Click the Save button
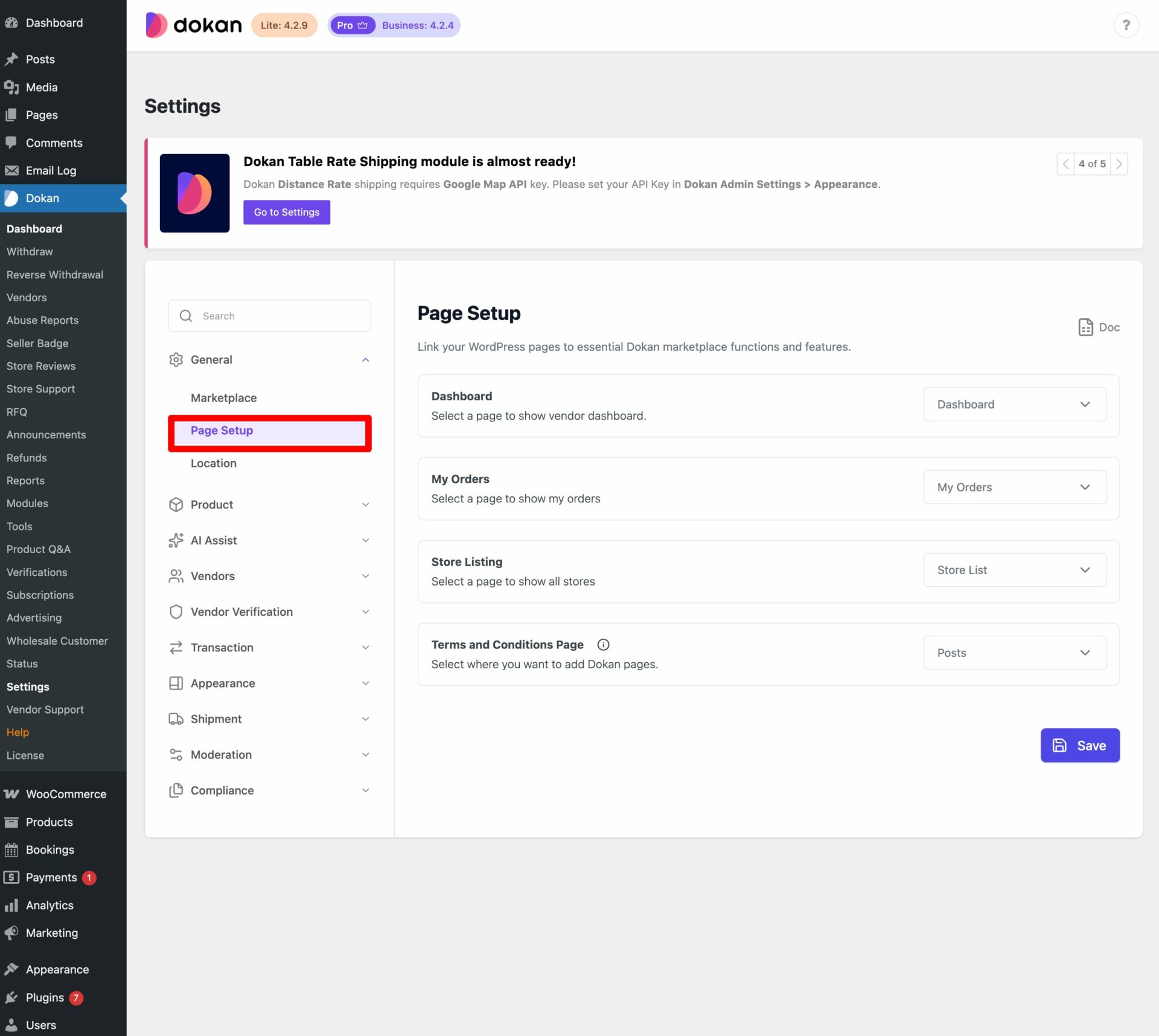1159x1036 pixels. [x=1079, y=745]
